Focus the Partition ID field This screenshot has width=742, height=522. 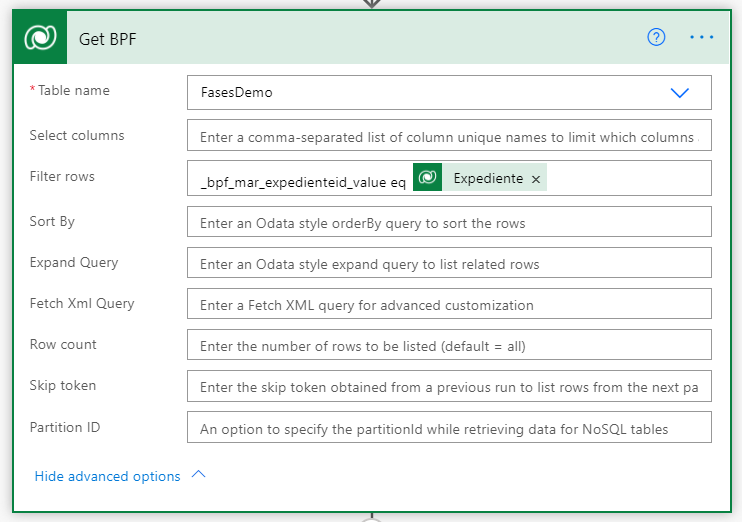(449, 427)
